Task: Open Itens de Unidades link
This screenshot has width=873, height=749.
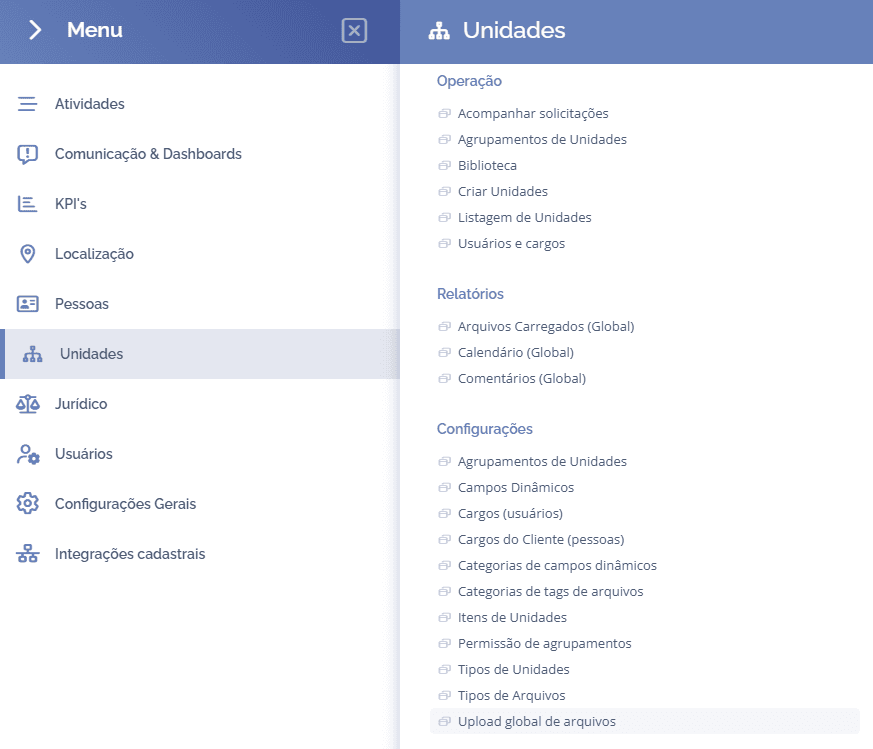Action: click(512, 618)
